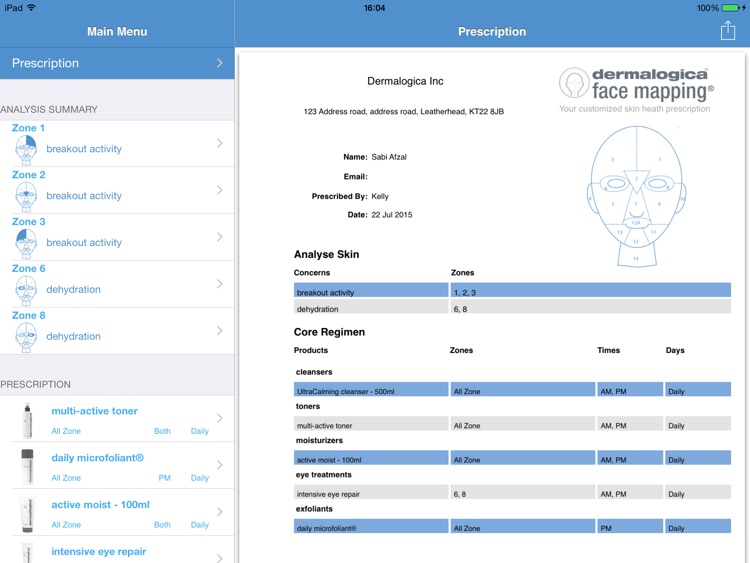Open Zone 3 breakout activity chevron
The image size is (750, 563).
click(x=220, y=237)
